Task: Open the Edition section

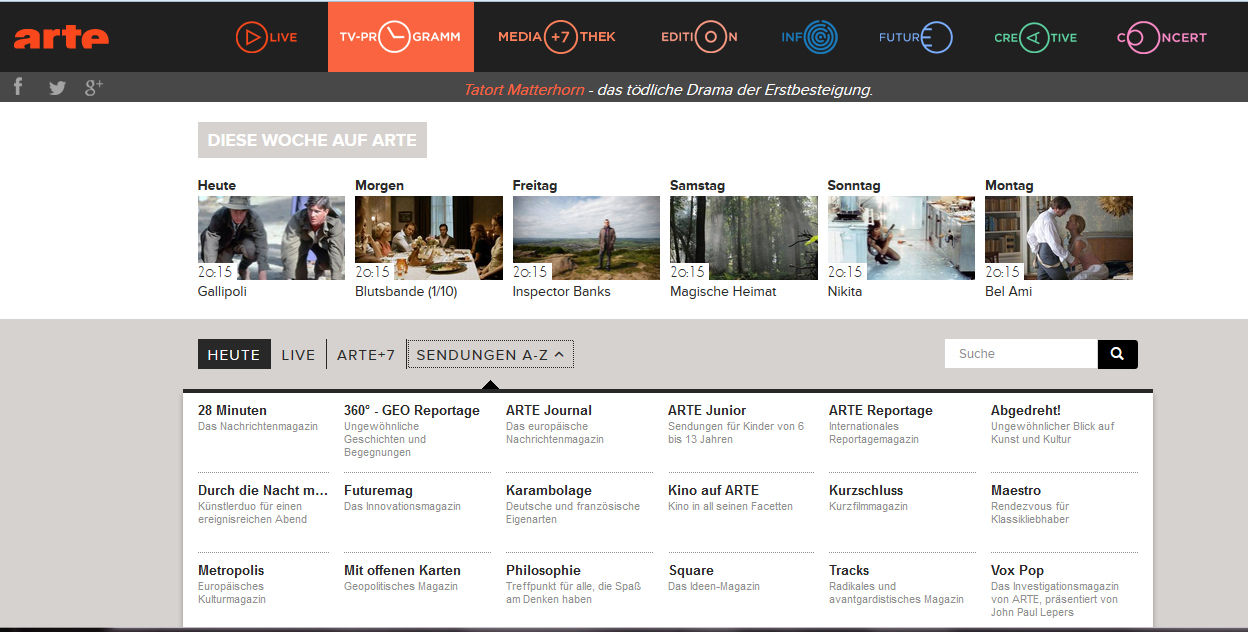Action: tap(700, 37)
